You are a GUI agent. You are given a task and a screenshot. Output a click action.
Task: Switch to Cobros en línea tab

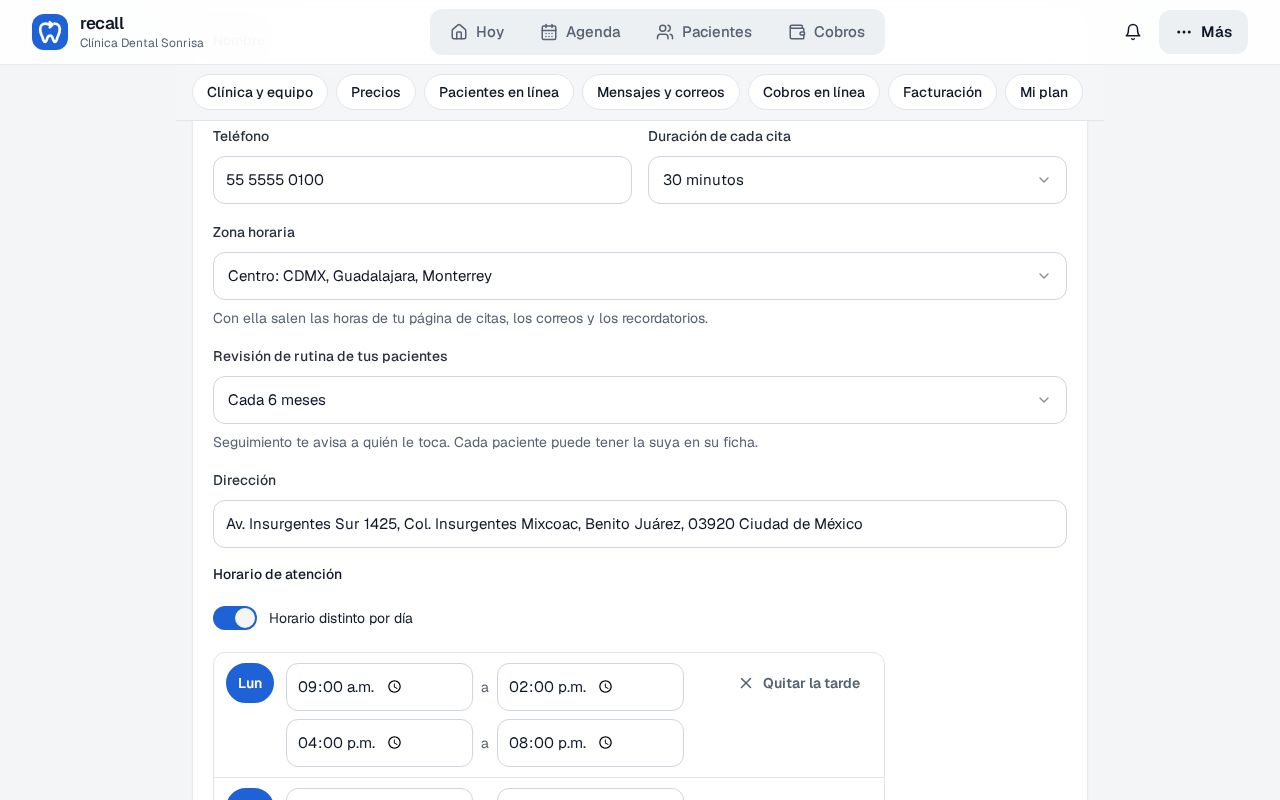click(814, 92)
